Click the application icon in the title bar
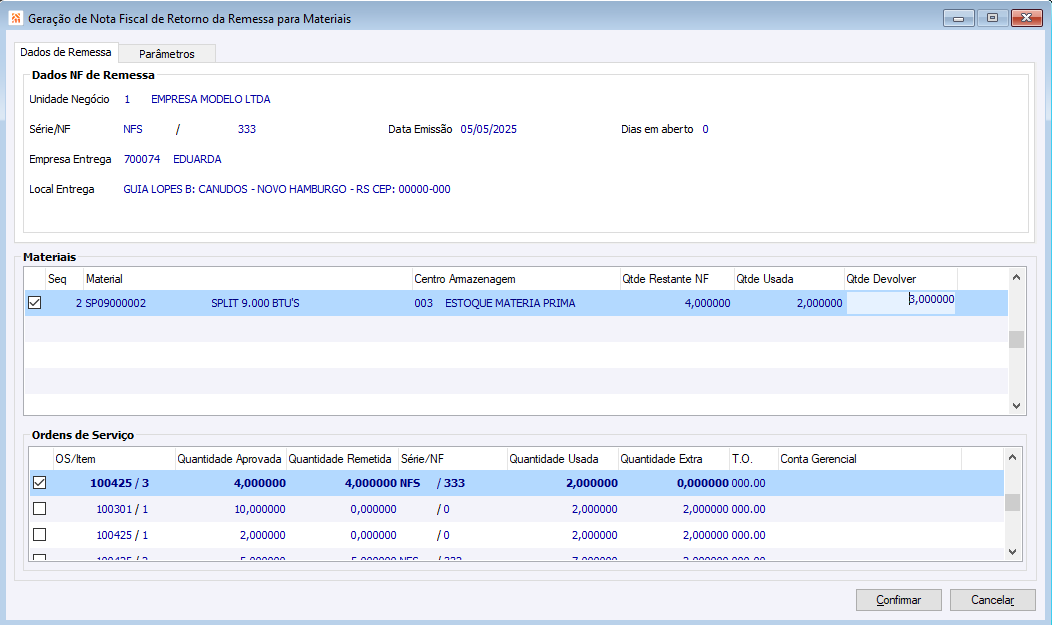Screen dimensions: 1052x625 (15, 18)
